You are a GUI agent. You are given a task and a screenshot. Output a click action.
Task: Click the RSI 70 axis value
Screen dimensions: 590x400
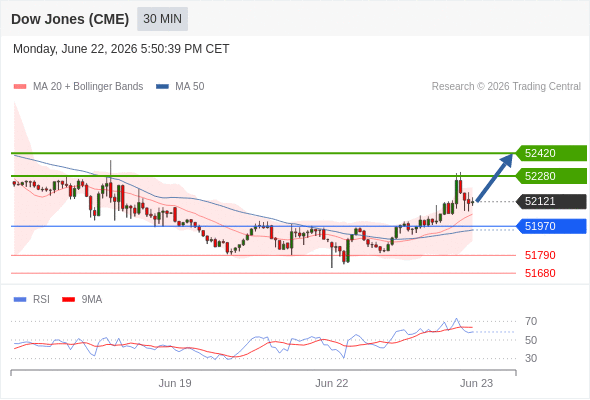(x=531, y=321)
